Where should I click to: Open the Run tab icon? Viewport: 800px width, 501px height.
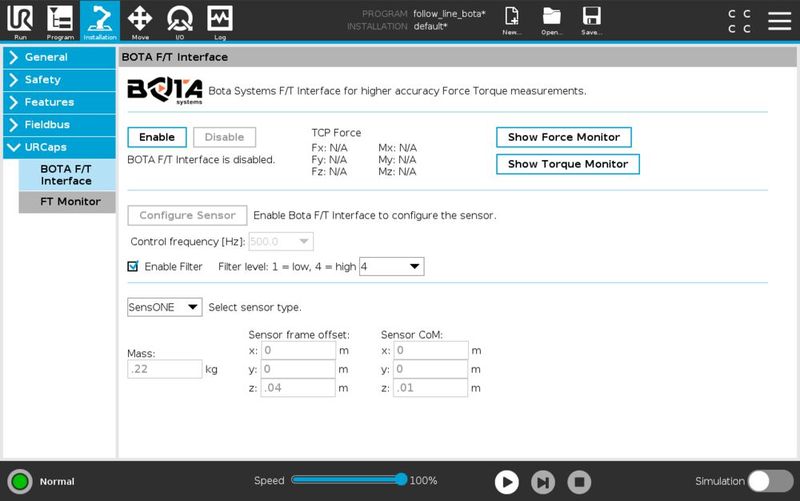pos(20,21)
